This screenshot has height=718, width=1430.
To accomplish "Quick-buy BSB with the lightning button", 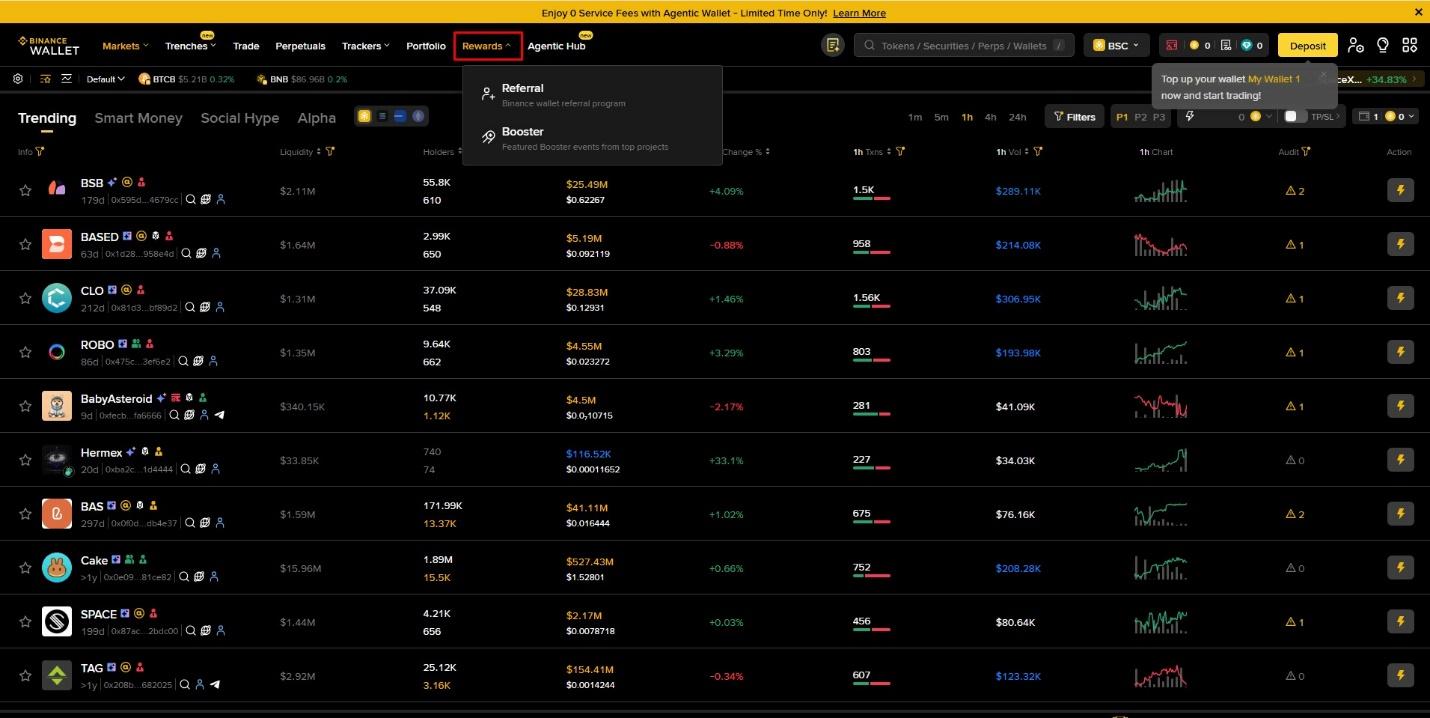I will point(1400,190).
